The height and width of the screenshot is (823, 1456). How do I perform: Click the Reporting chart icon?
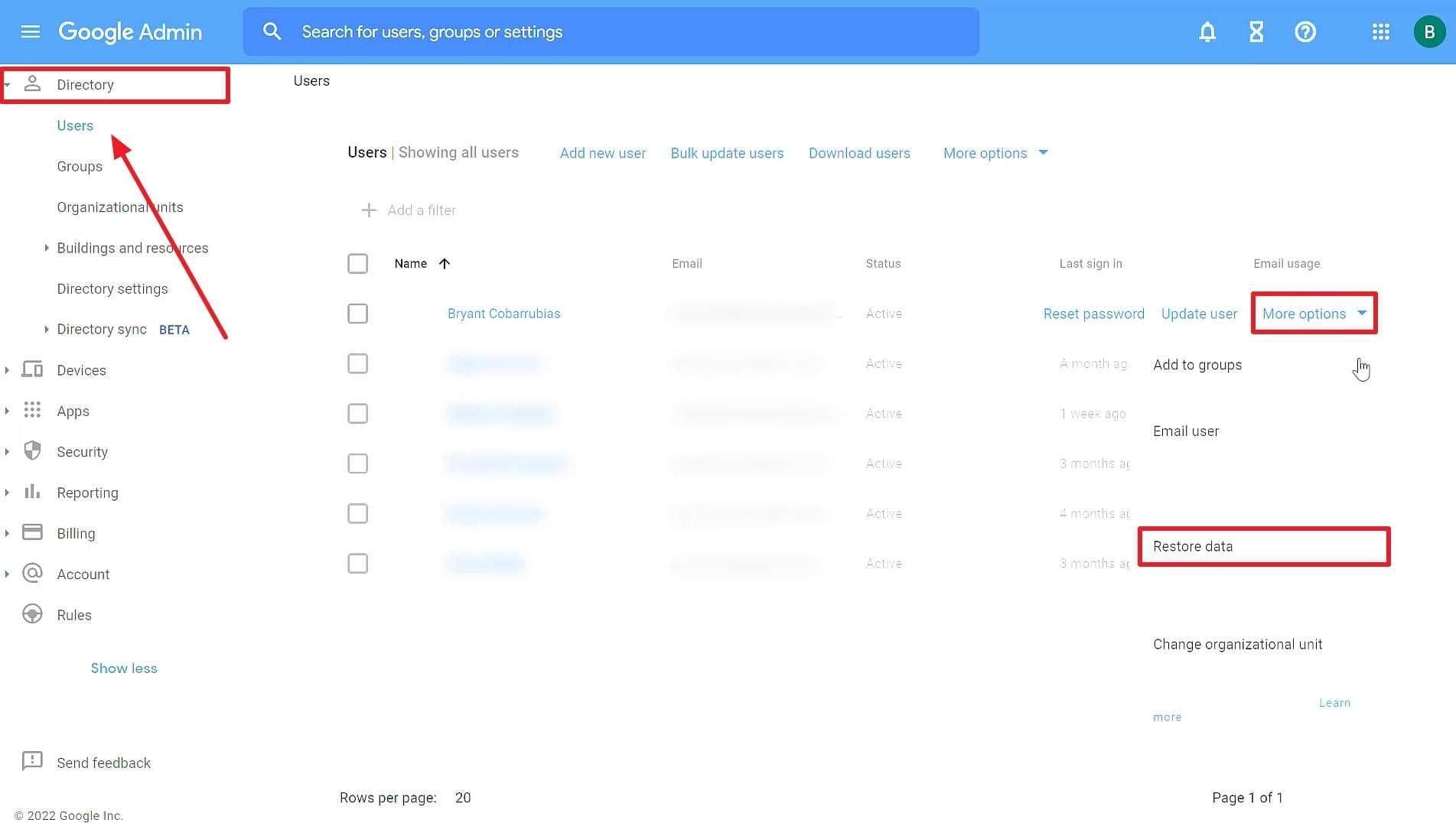[31, 492]
